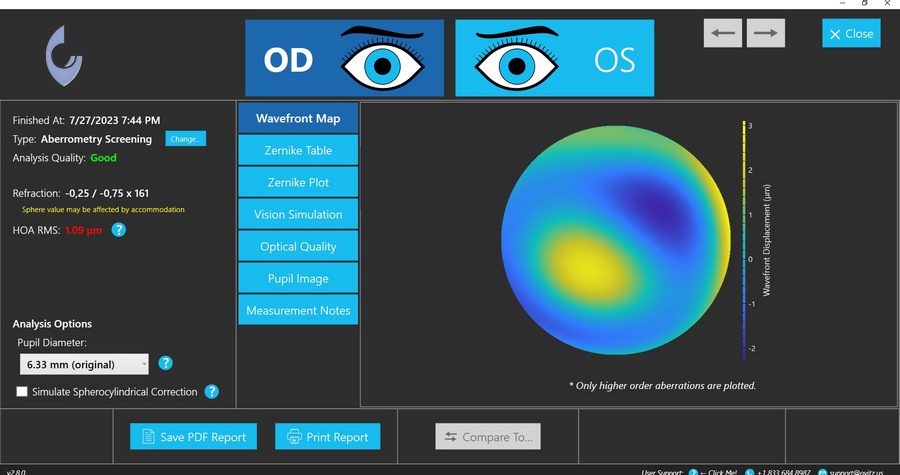
Task: Select the OD right eye button
Action: tap(344, 60)
